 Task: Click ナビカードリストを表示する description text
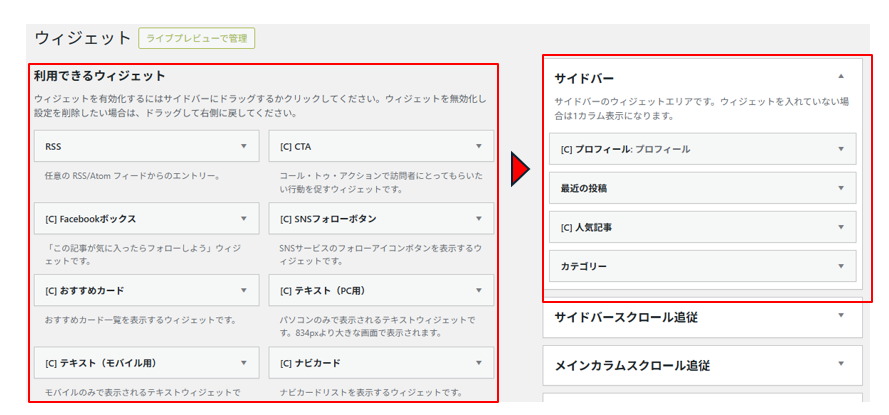[x=372, y=392]
